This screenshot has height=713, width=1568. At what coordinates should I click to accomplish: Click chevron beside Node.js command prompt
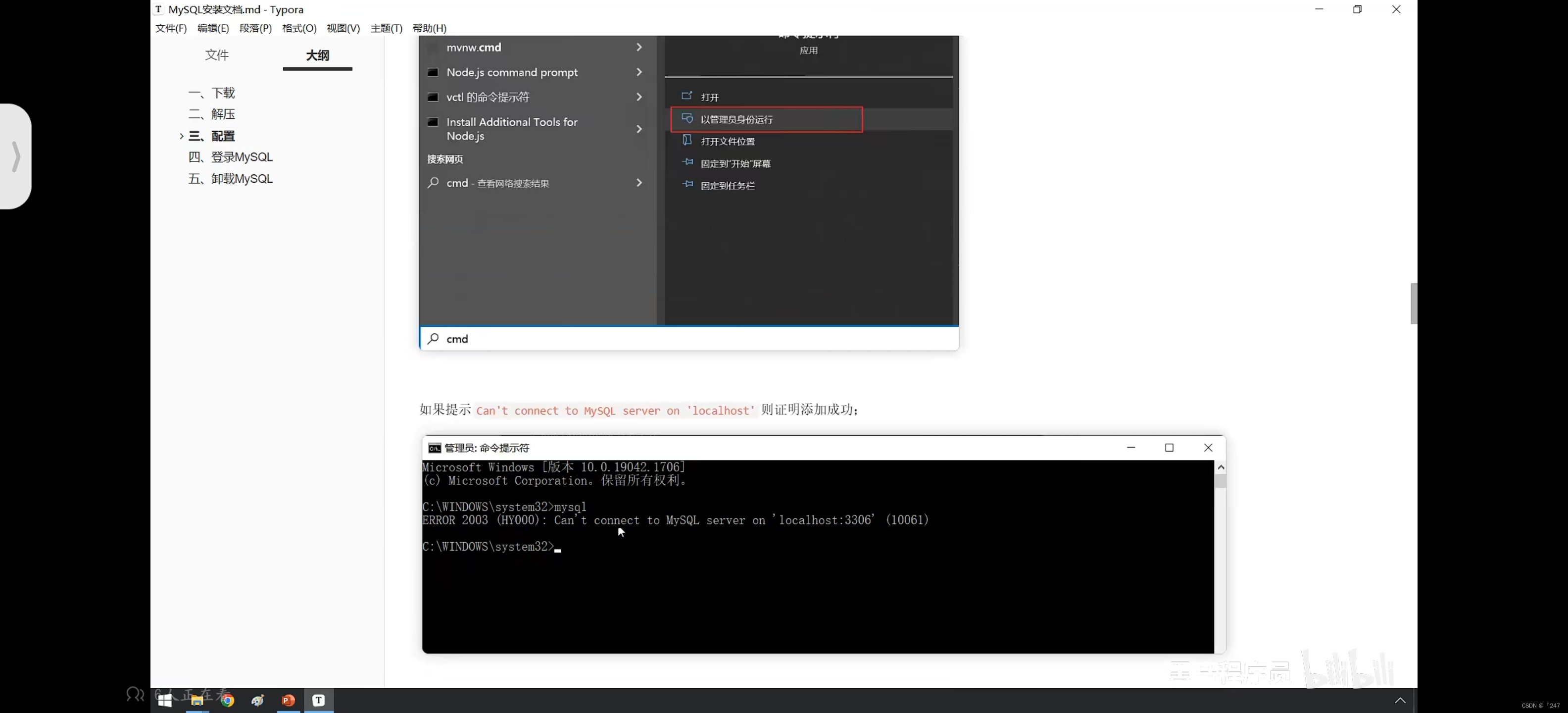click(639, 72)
